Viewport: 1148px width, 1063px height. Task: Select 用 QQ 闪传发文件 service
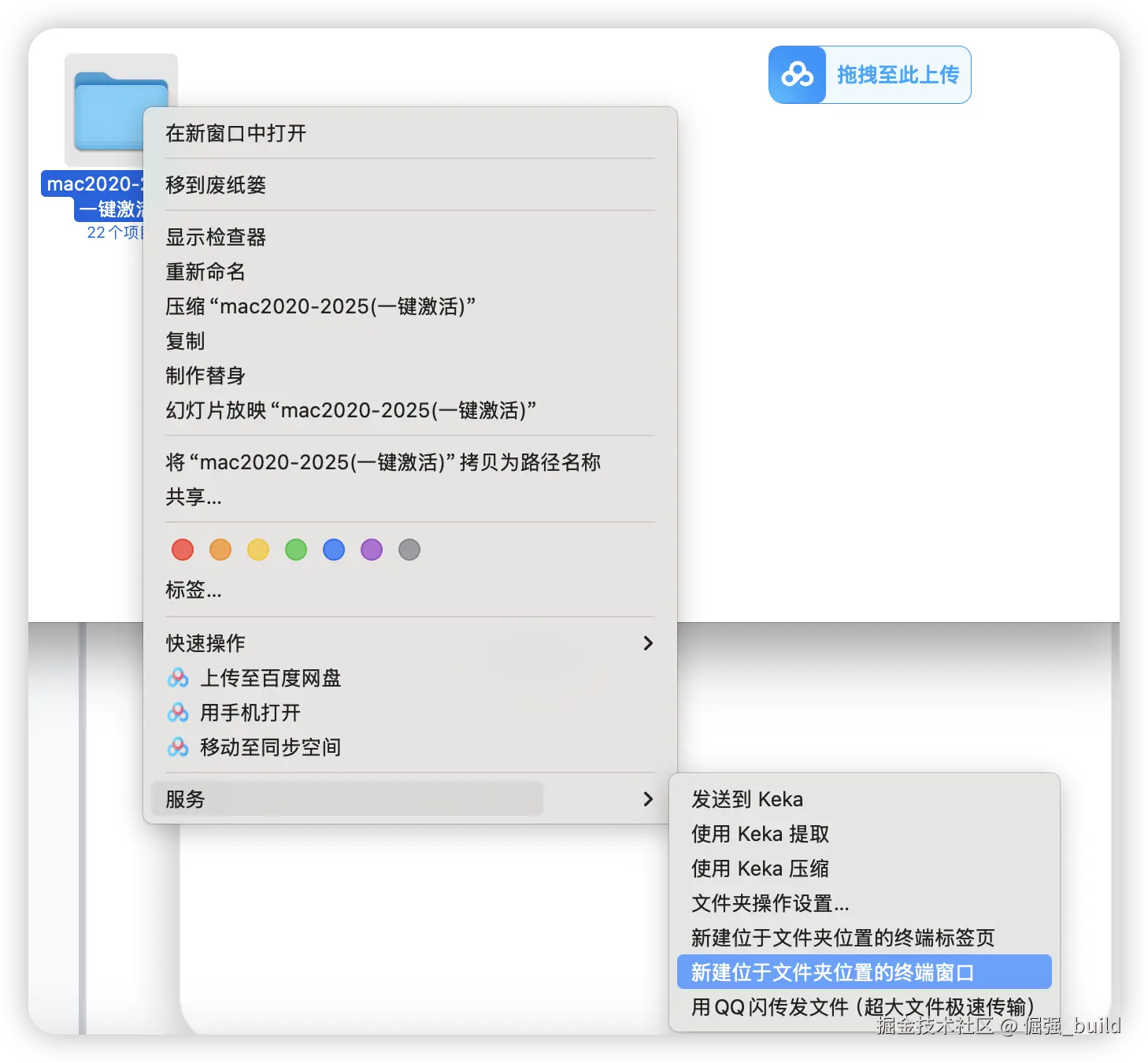click(x=865, y=1007)
